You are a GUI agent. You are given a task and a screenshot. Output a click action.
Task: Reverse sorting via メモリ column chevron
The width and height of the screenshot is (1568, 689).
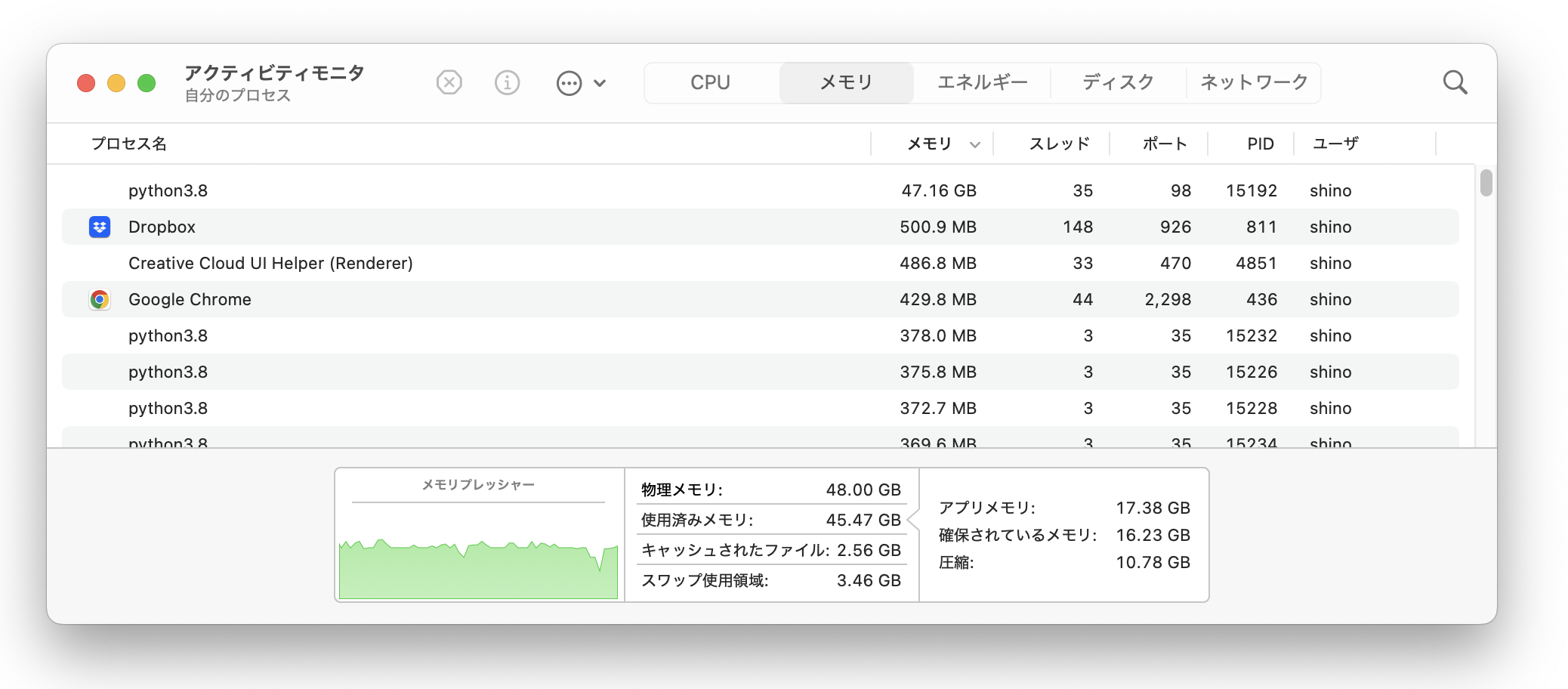[x=974, y=144]
